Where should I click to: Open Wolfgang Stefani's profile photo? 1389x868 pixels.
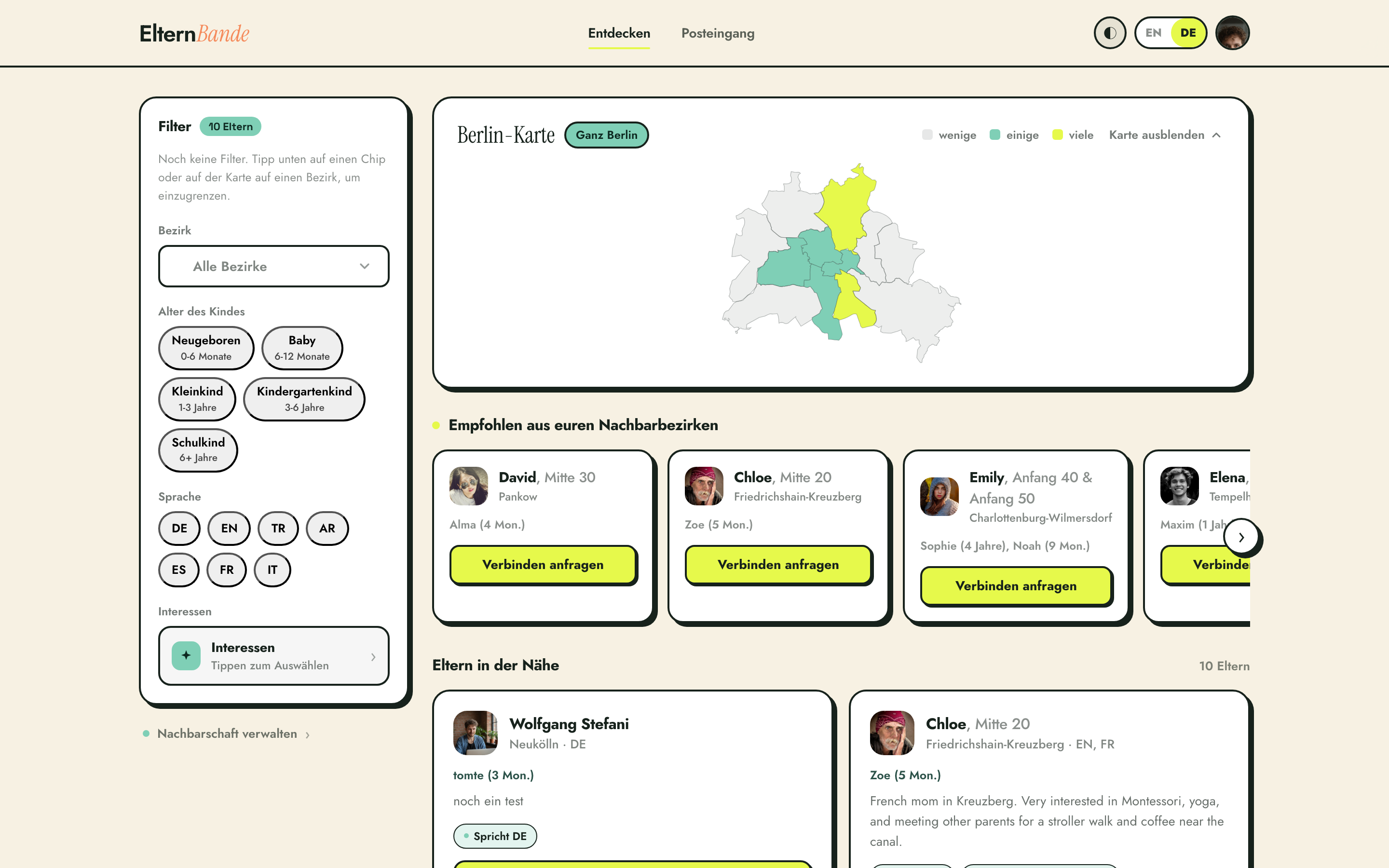pyautogui.click(x=475, y=732)
